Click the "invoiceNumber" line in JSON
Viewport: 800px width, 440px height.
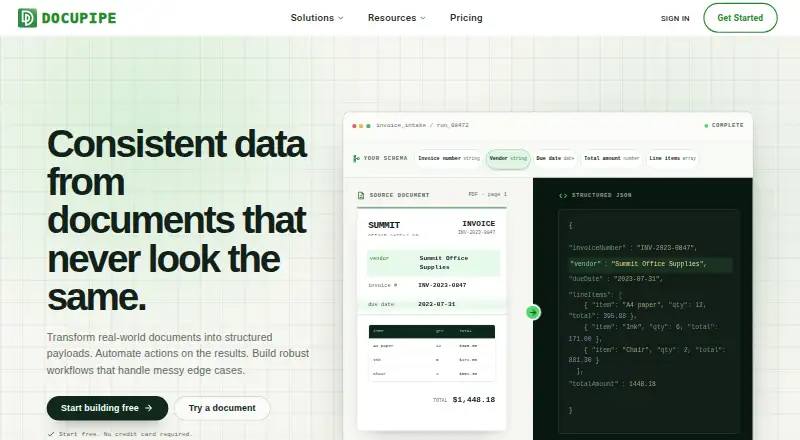click(x=633, y=248)
